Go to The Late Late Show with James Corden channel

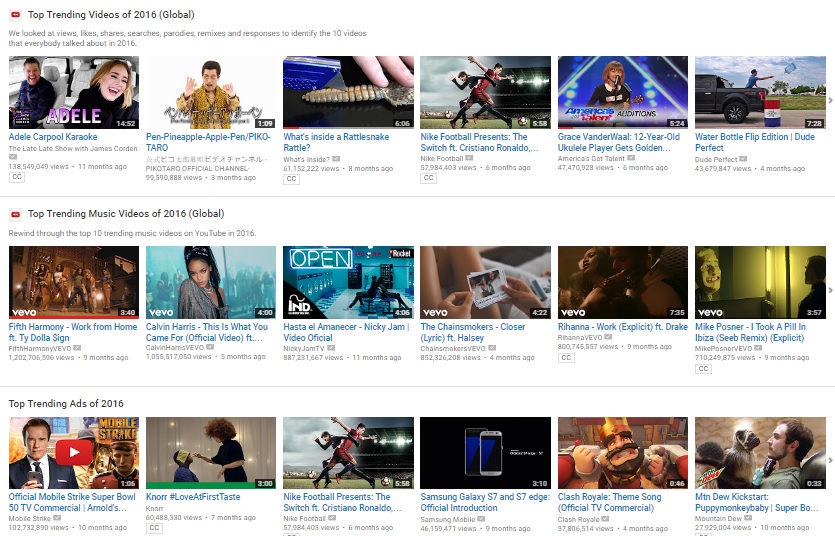tap(73, 149)
